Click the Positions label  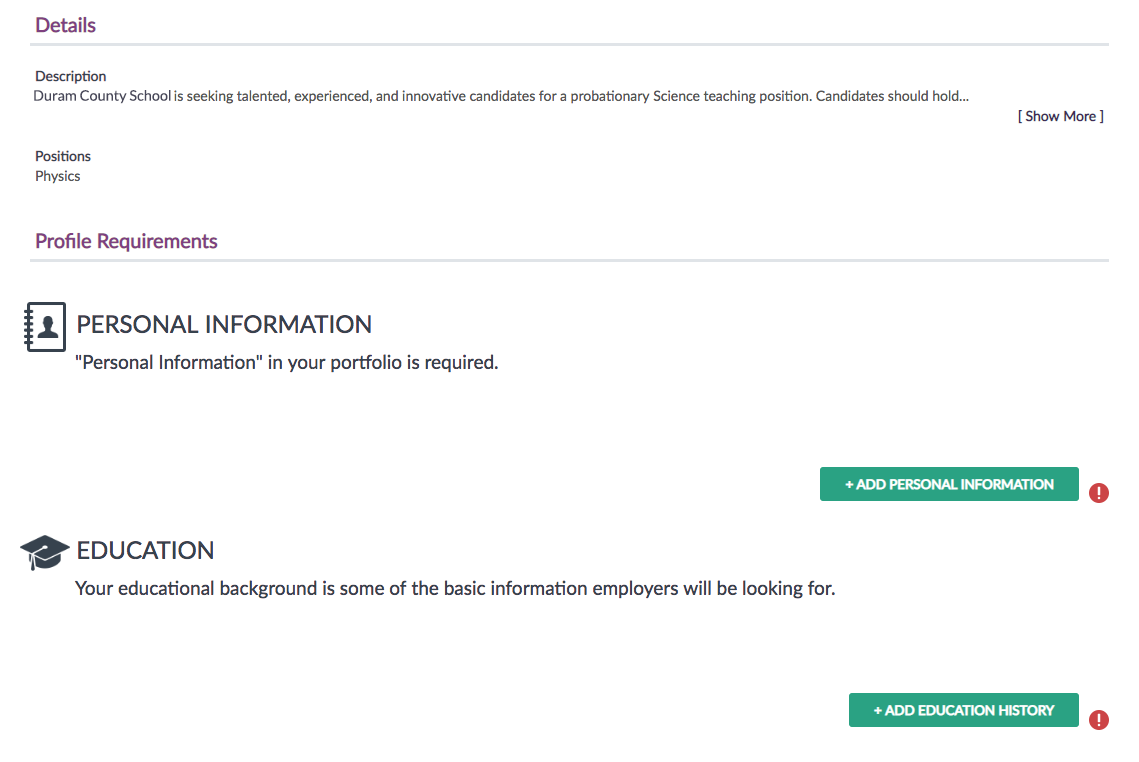click(63, 156)
